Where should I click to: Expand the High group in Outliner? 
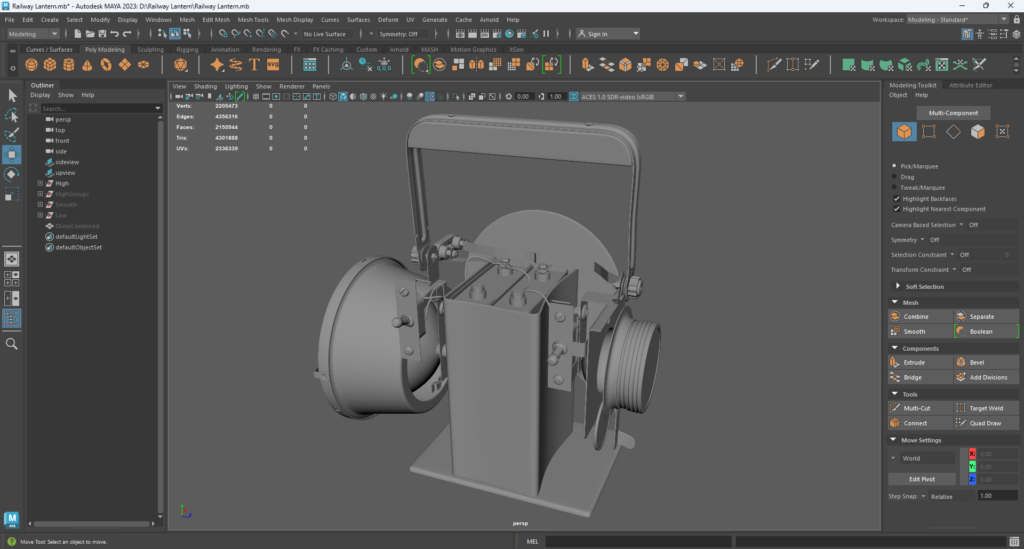[x=40, y=183]
